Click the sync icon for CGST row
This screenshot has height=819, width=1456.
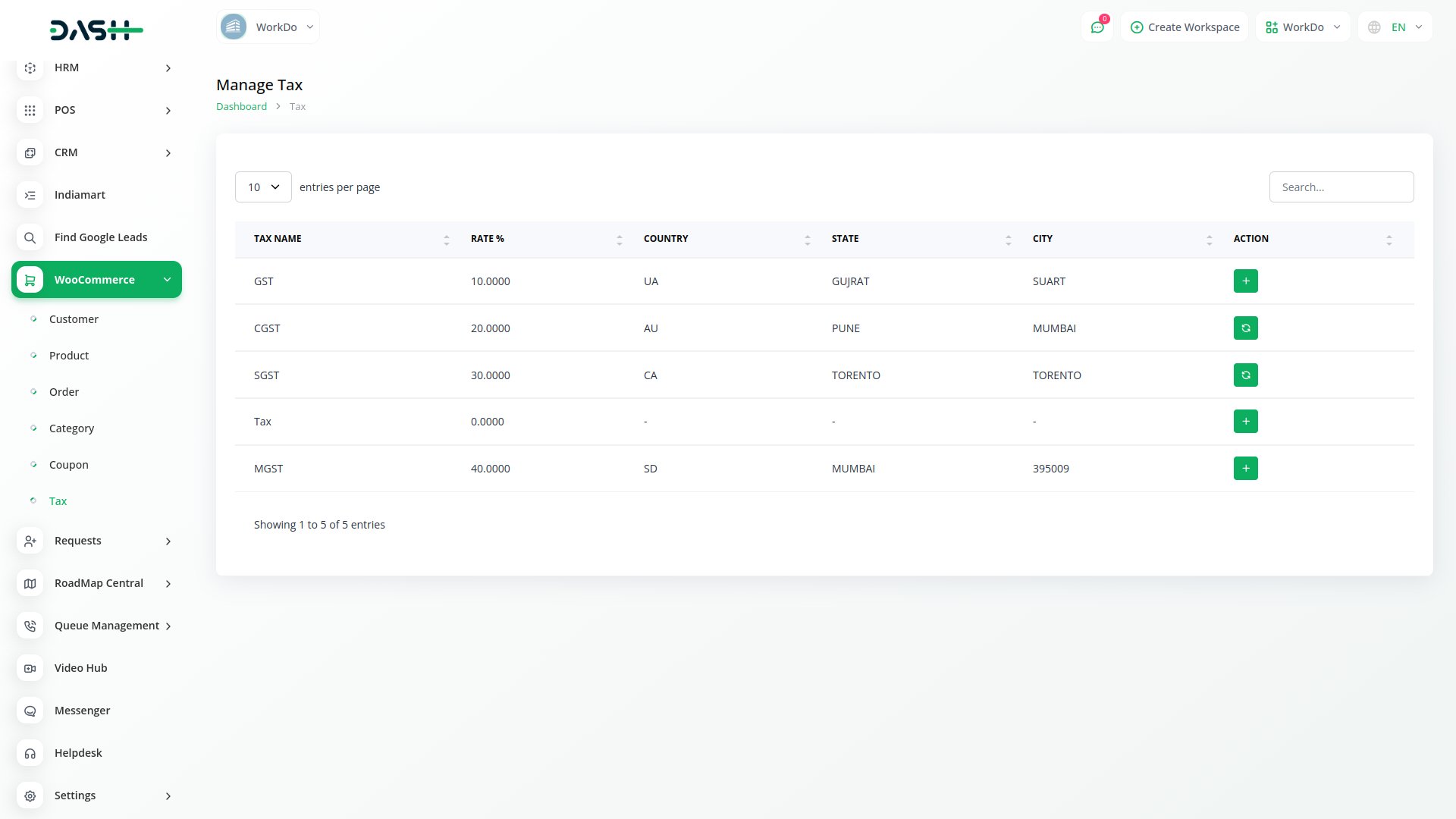[x=1245, y=328]
